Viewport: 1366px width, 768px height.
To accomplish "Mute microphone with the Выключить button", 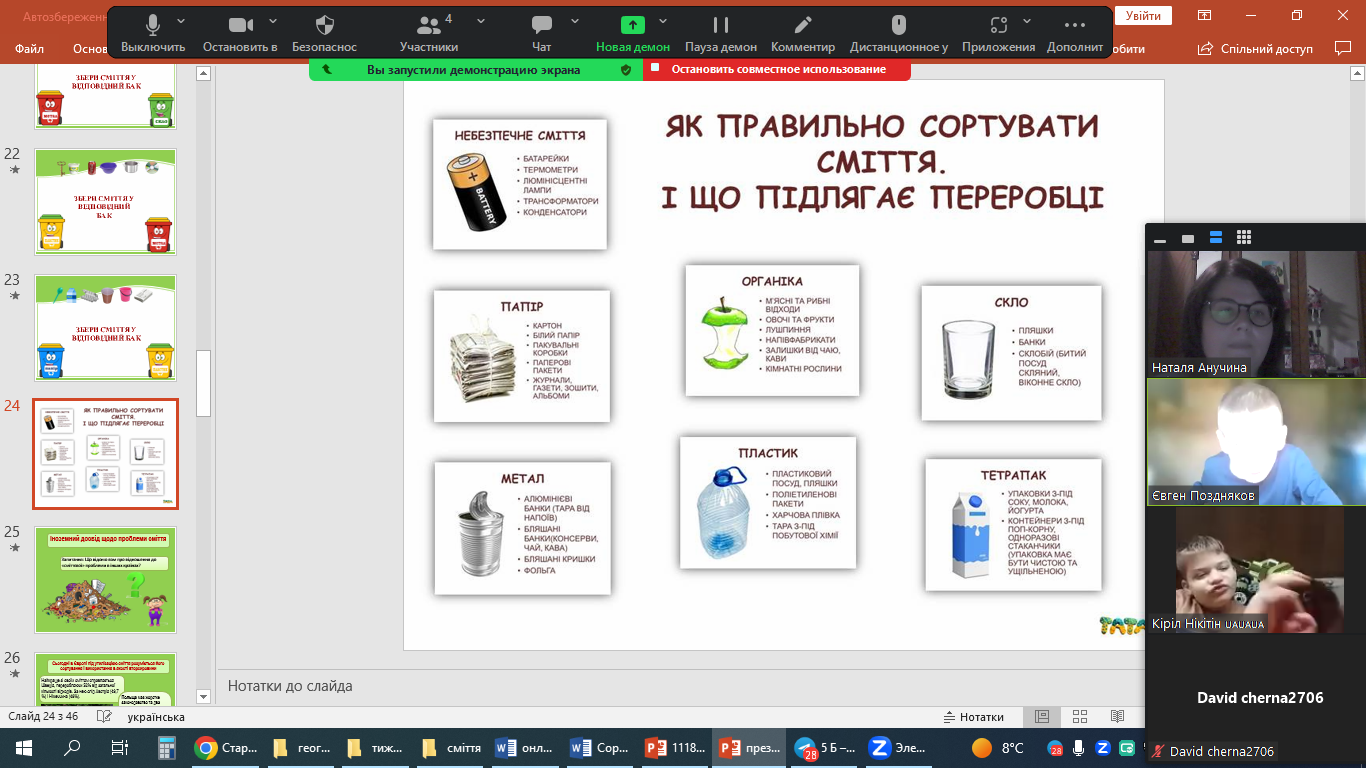I will (153, 34).
